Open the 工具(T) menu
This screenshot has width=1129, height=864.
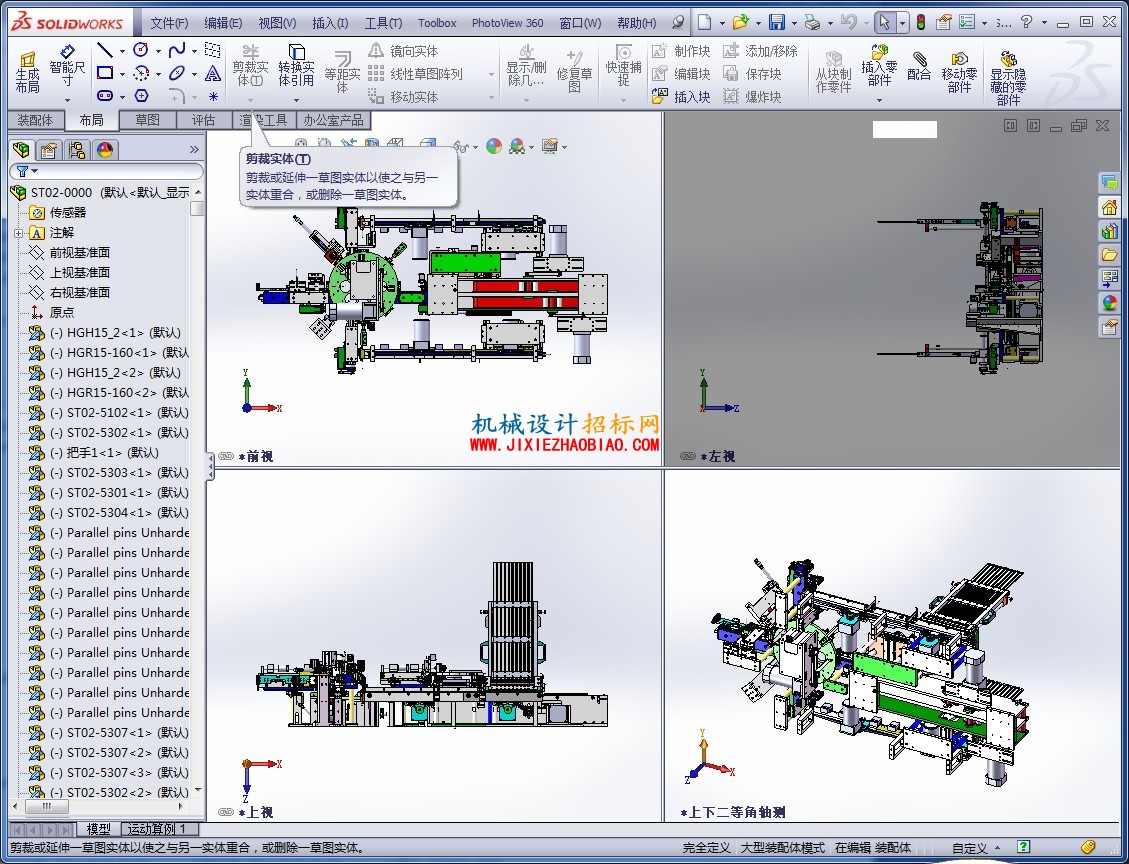383,23
